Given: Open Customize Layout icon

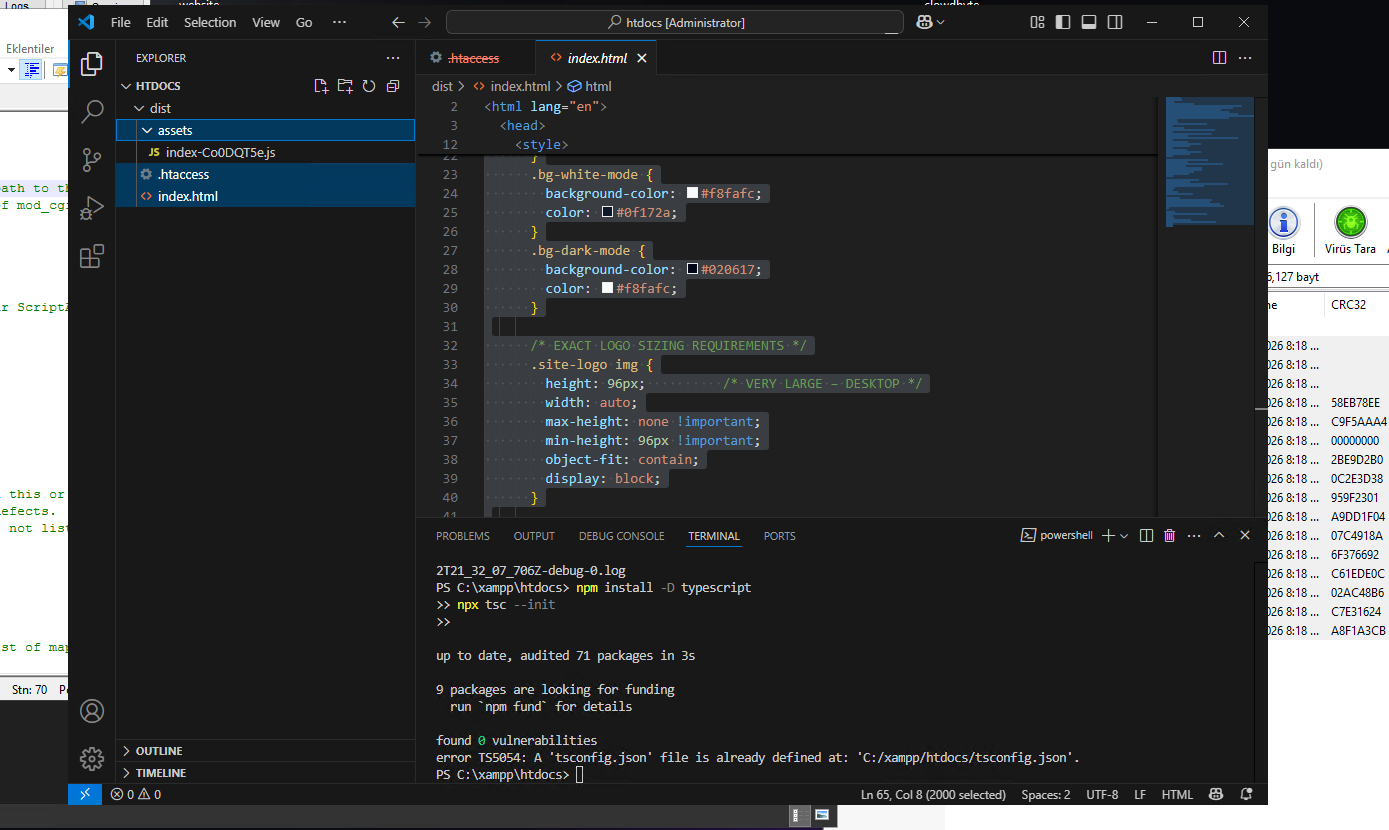Looking at the screenshot, I should [1038, 22].
